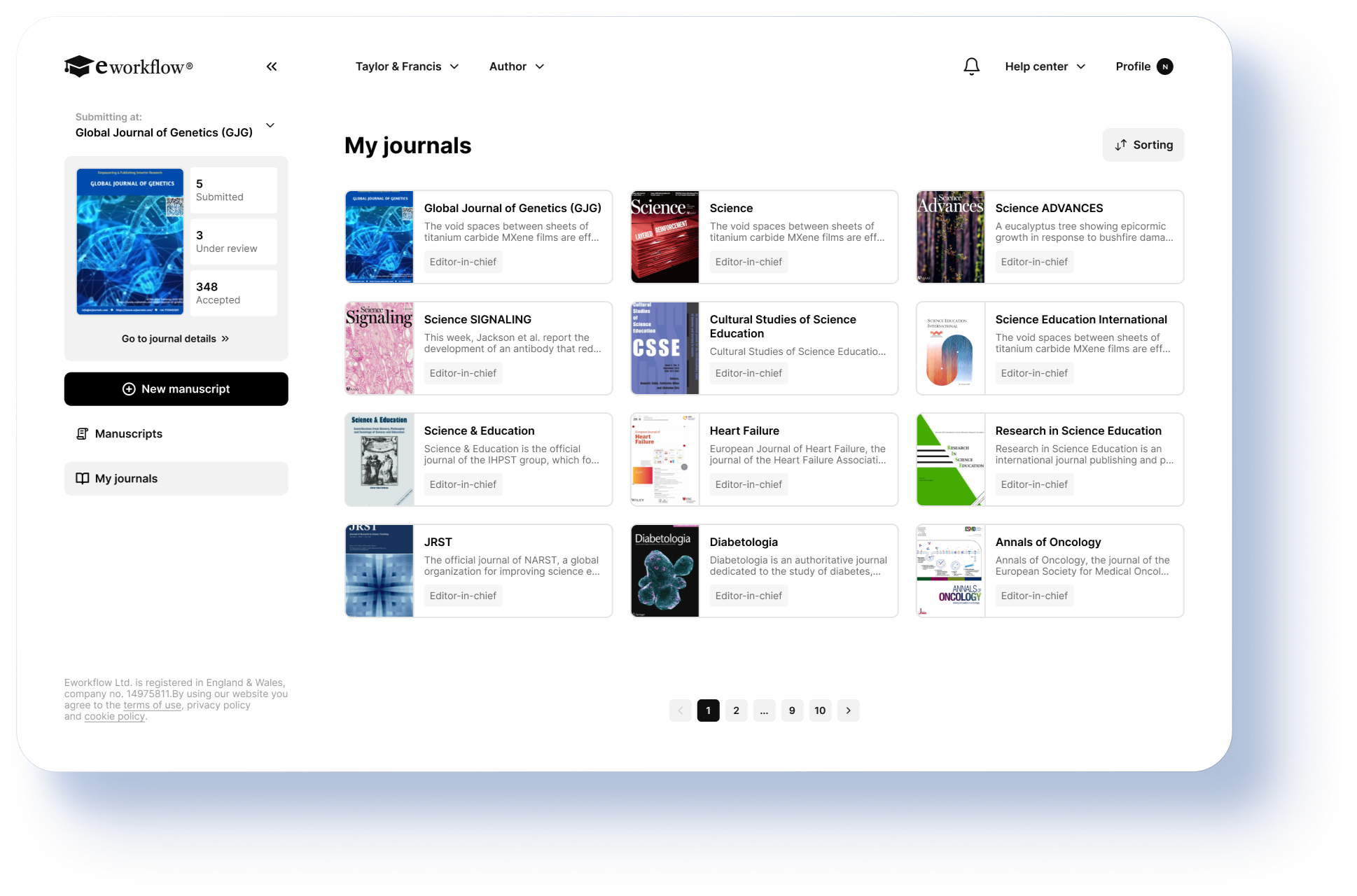The width and height of the screenshot is (1357, 896).
Task: Go to page 2 of journals
Action: point(736,710)
